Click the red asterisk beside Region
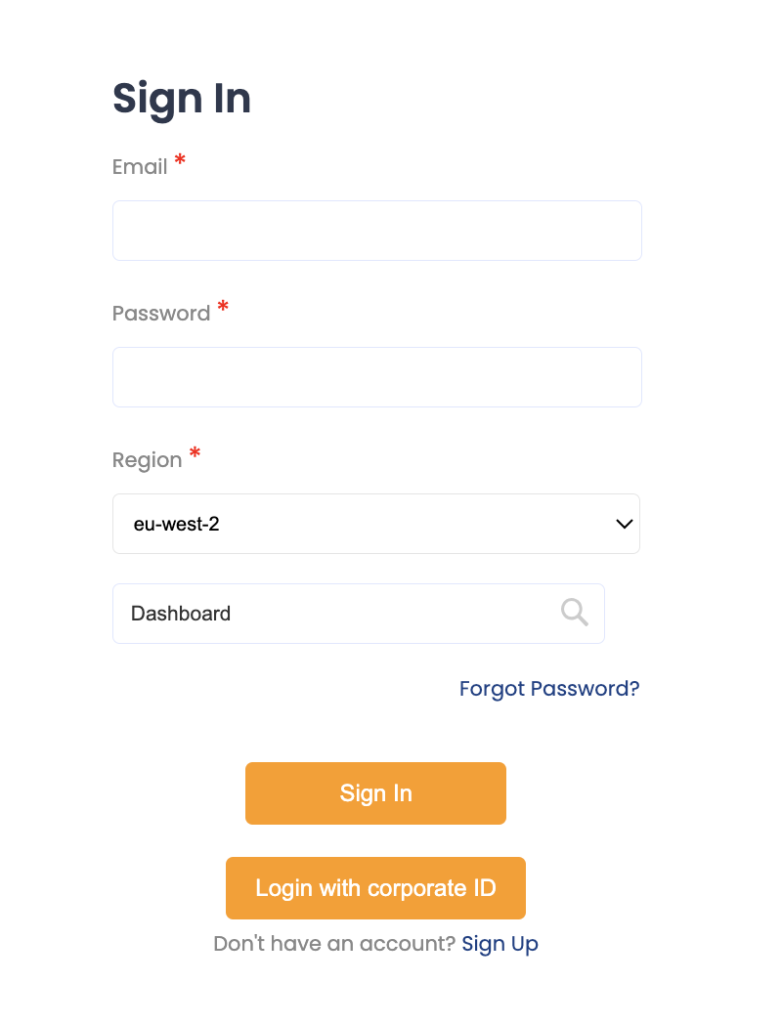 195,454
